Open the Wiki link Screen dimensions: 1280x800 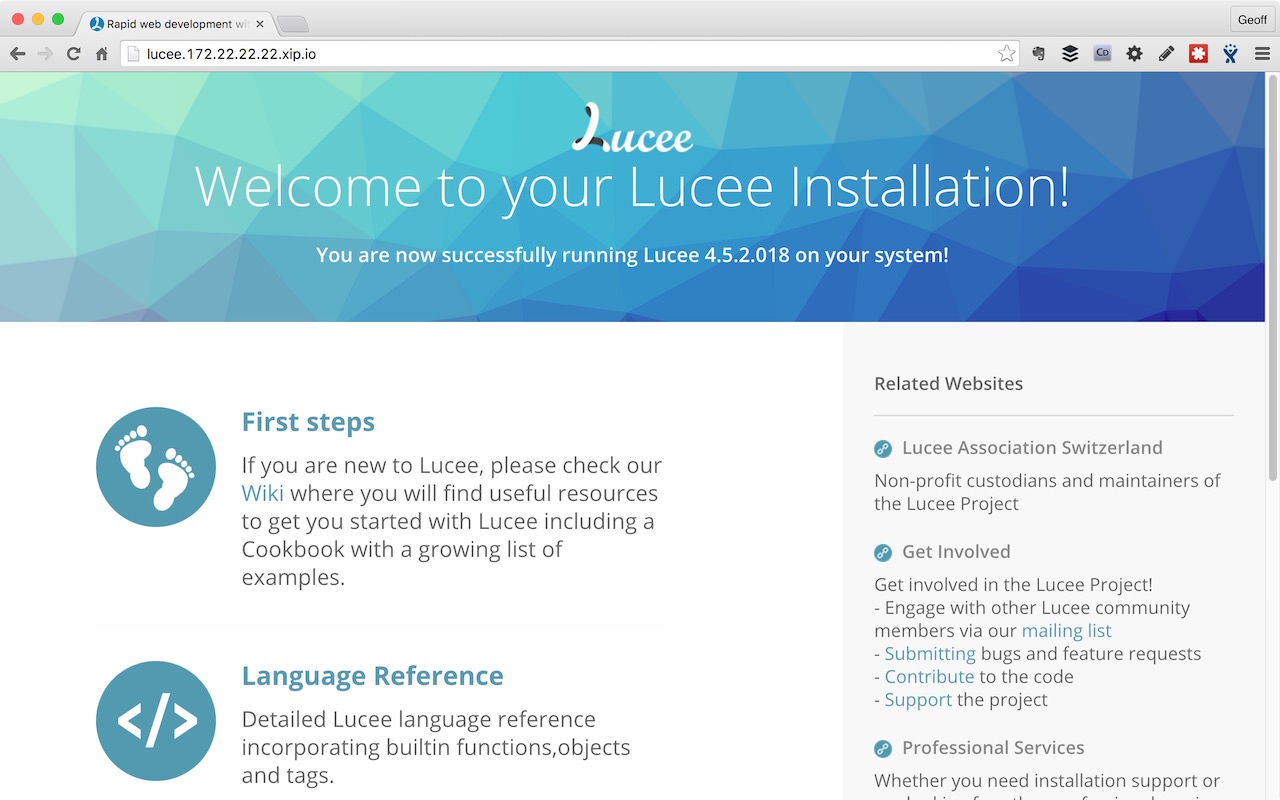click(262, 493)
